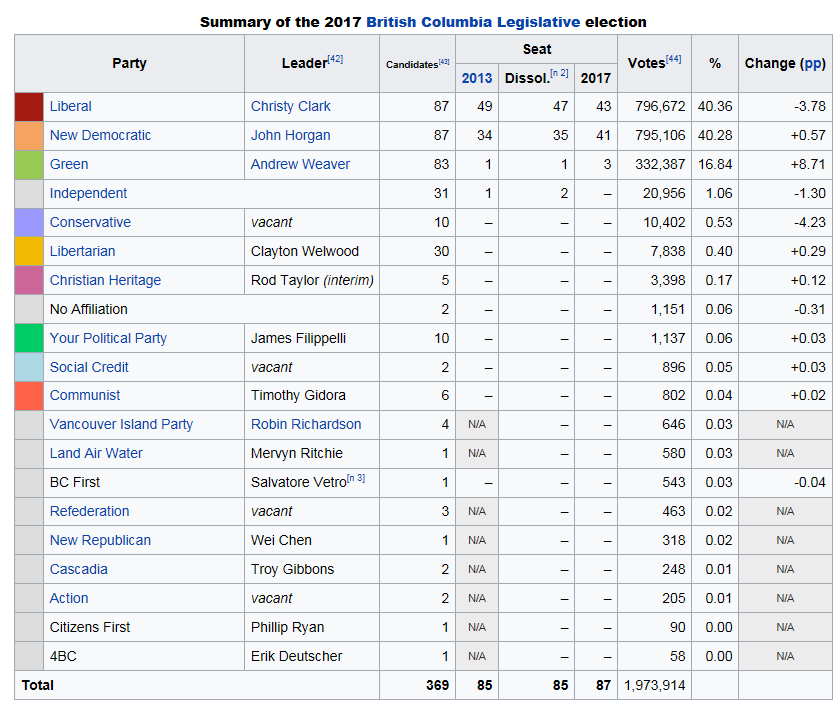
Task: Click the Independent vote count 20,956
Action: pyautogui.click(x=664, y=193)
